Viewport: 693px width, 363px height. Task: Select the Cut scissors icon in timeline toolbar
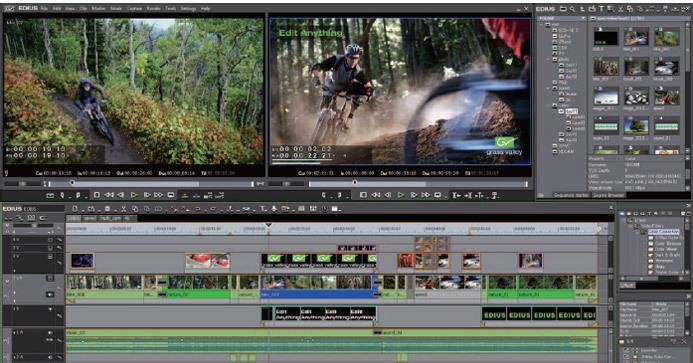coord(124,209)
